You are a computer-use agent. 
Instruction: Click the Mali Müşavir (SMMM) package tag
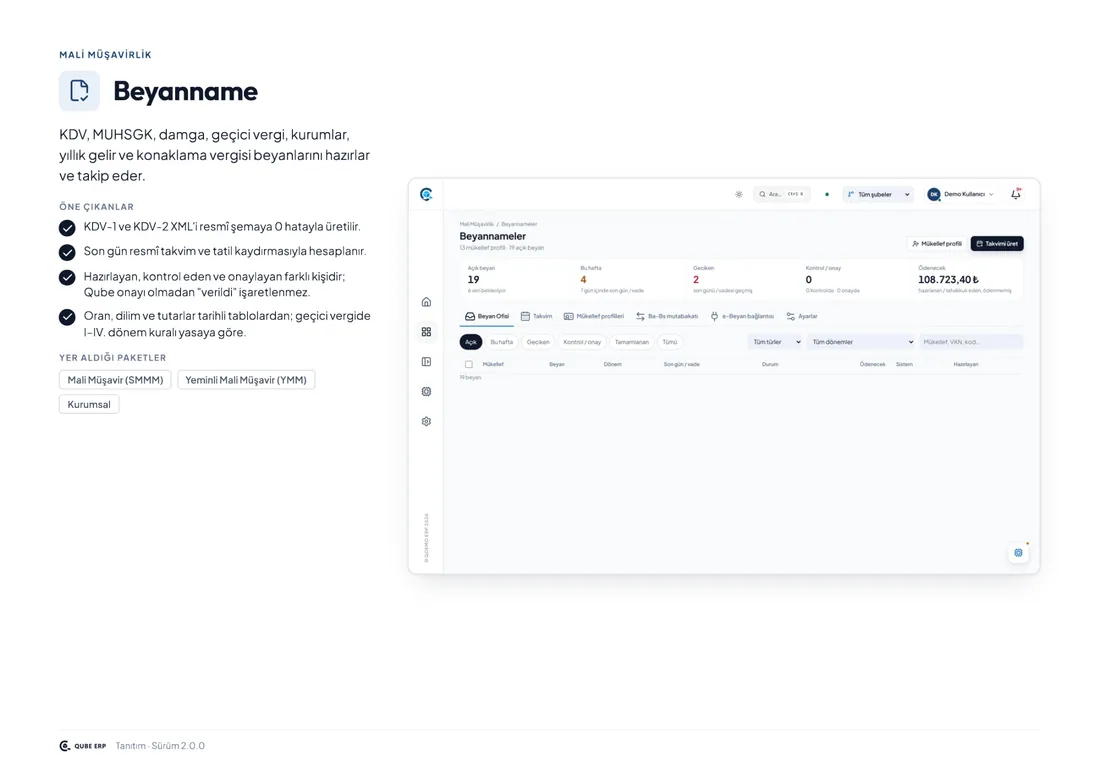click(x=115, y=380)
